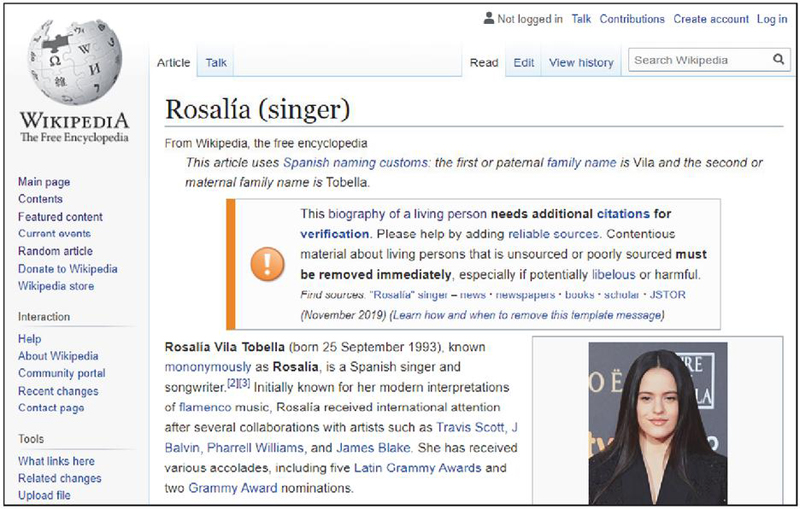Focus the Search Wikipedia field

point(709,60)
